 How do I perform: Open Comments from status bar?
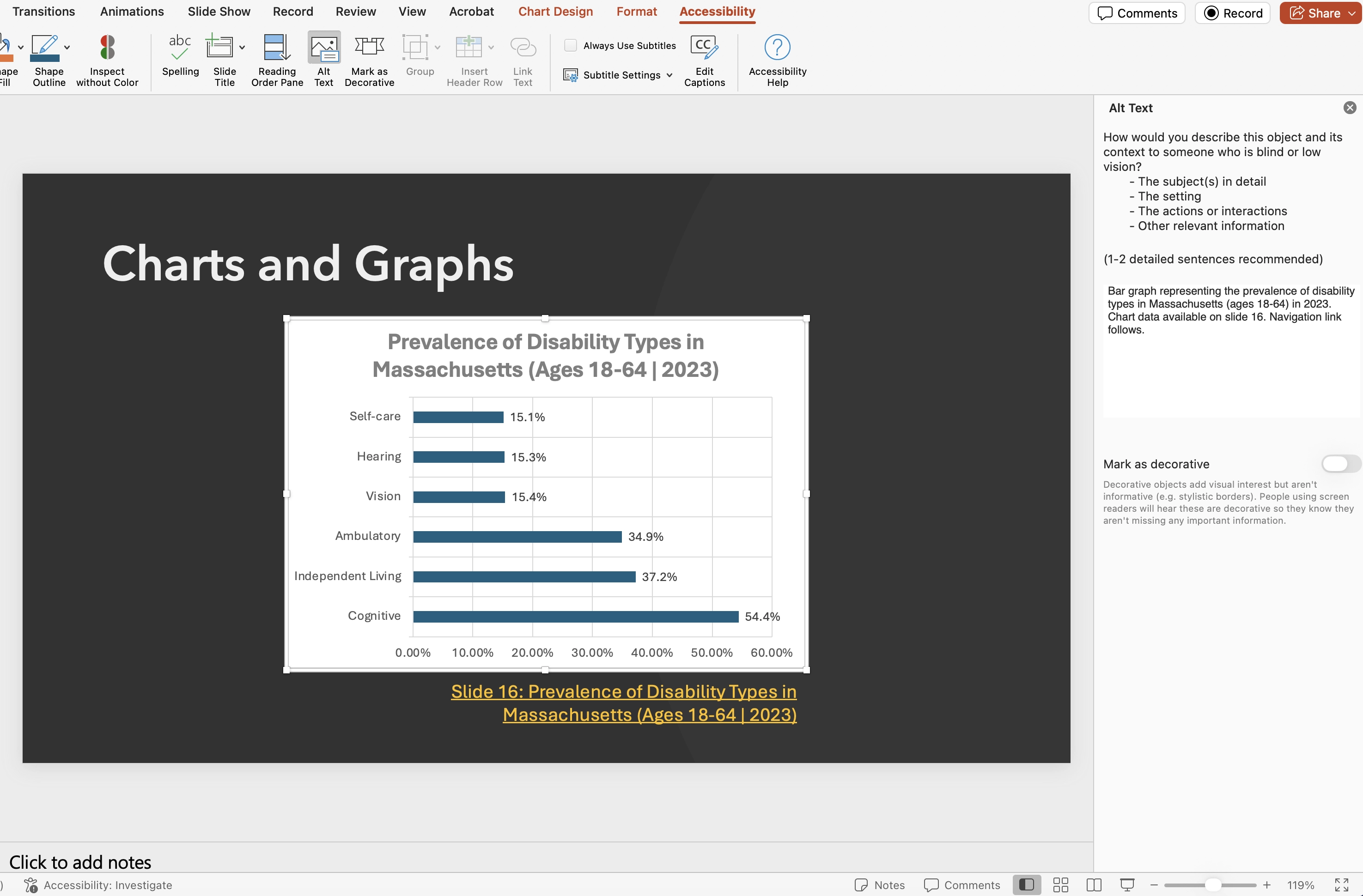(x=962, y=885)
